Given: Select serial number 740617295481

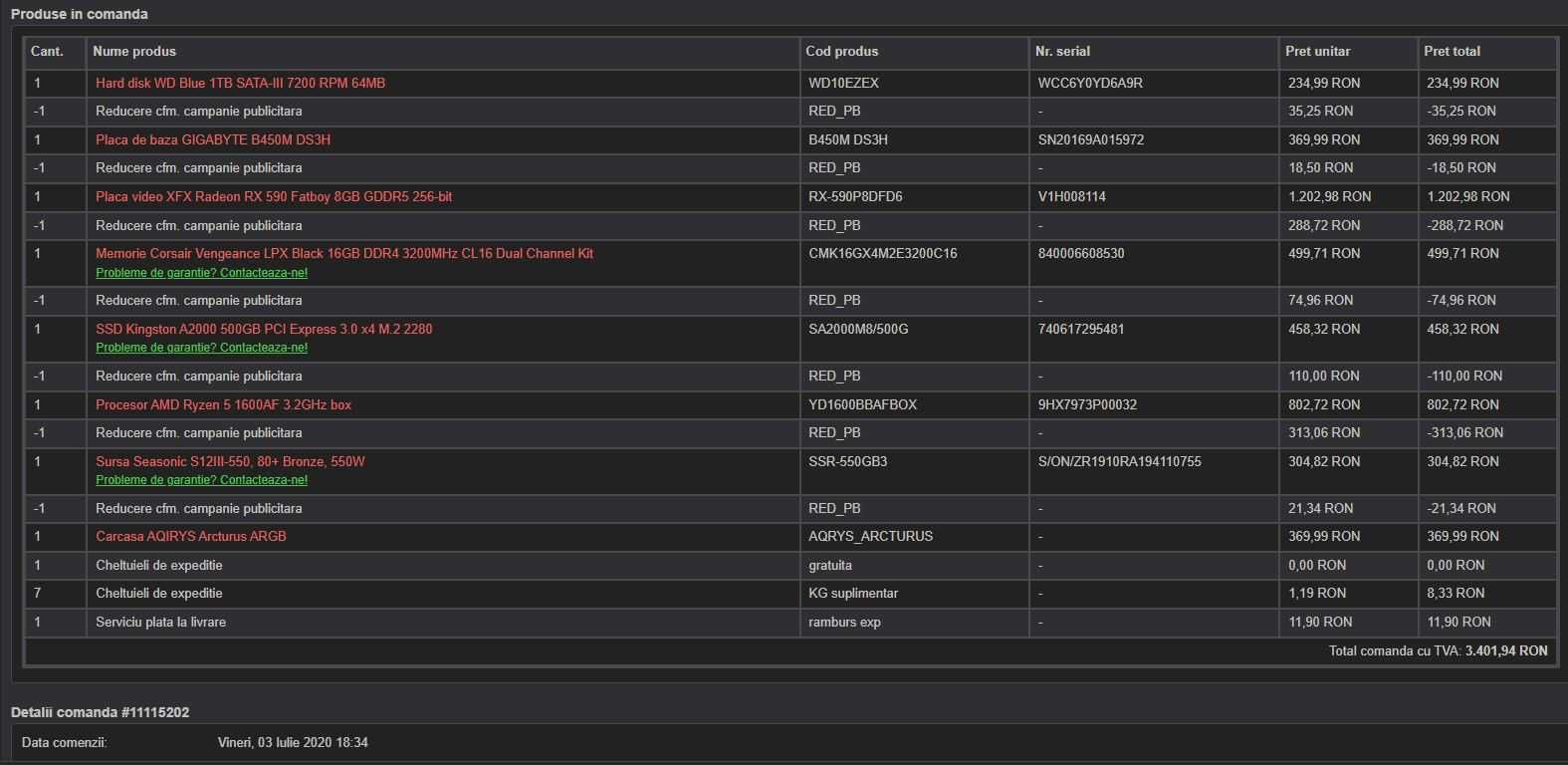Looking at the screenshot, I should [1081, 329].
